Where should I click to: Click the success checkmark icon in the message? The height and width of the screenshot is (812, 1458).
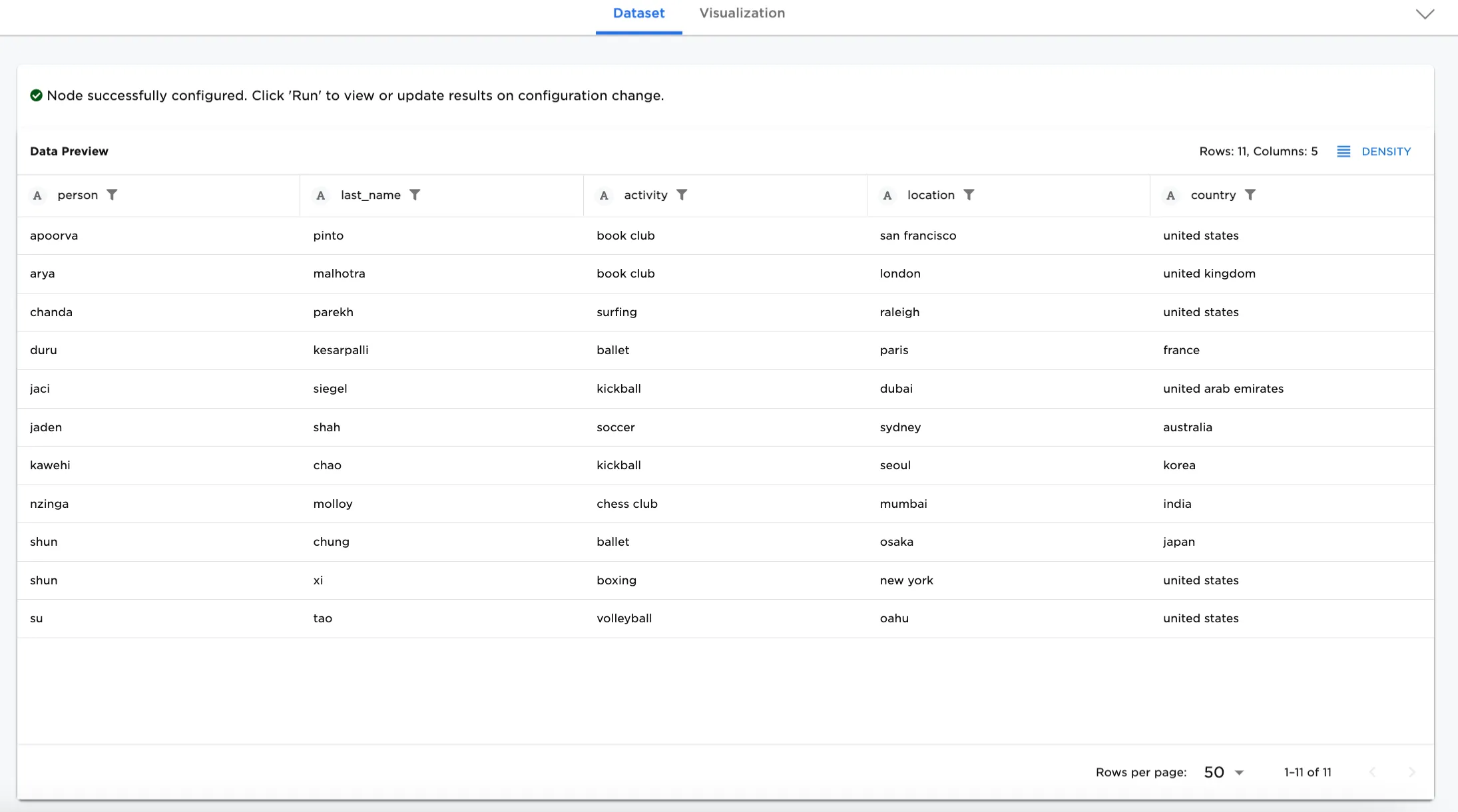37,95
